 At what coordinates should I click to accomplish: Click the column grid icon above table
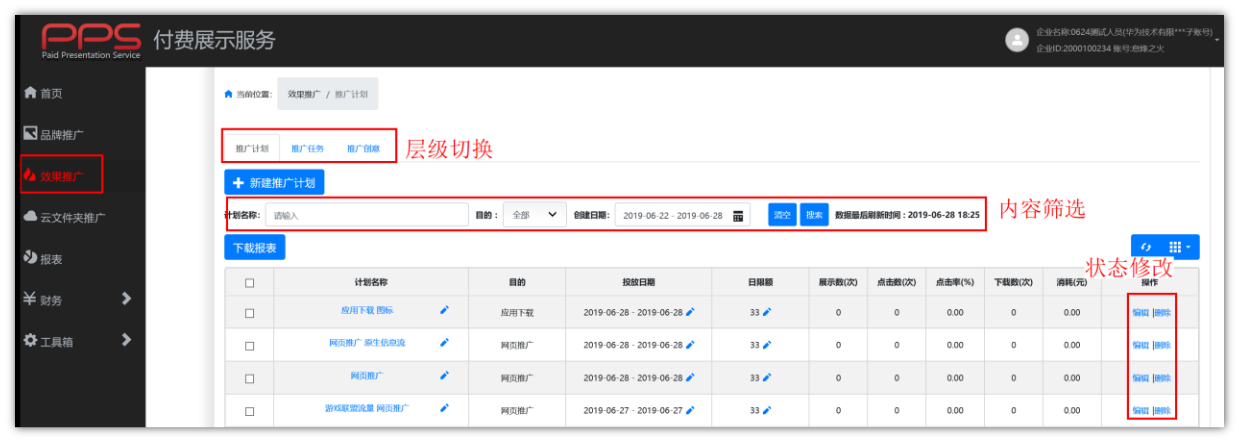point(1175,246)
